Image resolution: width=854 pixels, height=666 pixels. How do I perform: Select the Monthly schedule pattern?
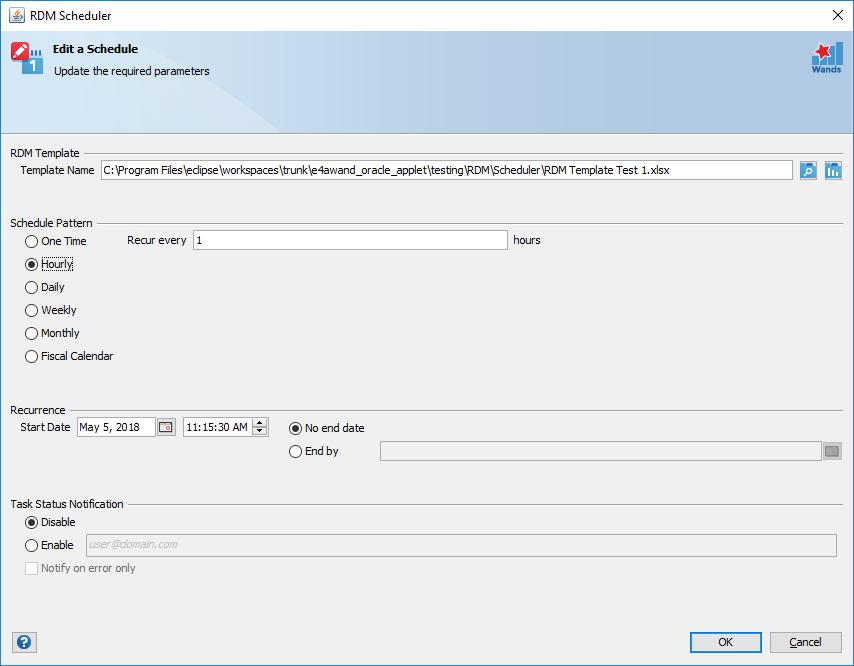coord(31,333)
